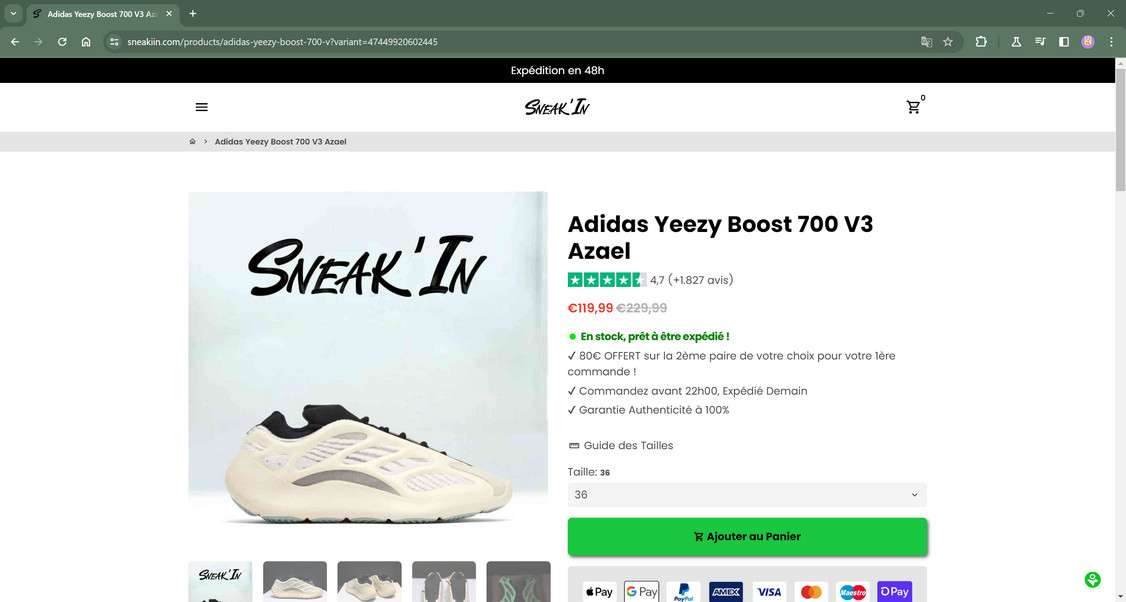This screenshot has height=602, width=1126.
Task: Expand the Taille size dropdown
Action: click(746, 495)
